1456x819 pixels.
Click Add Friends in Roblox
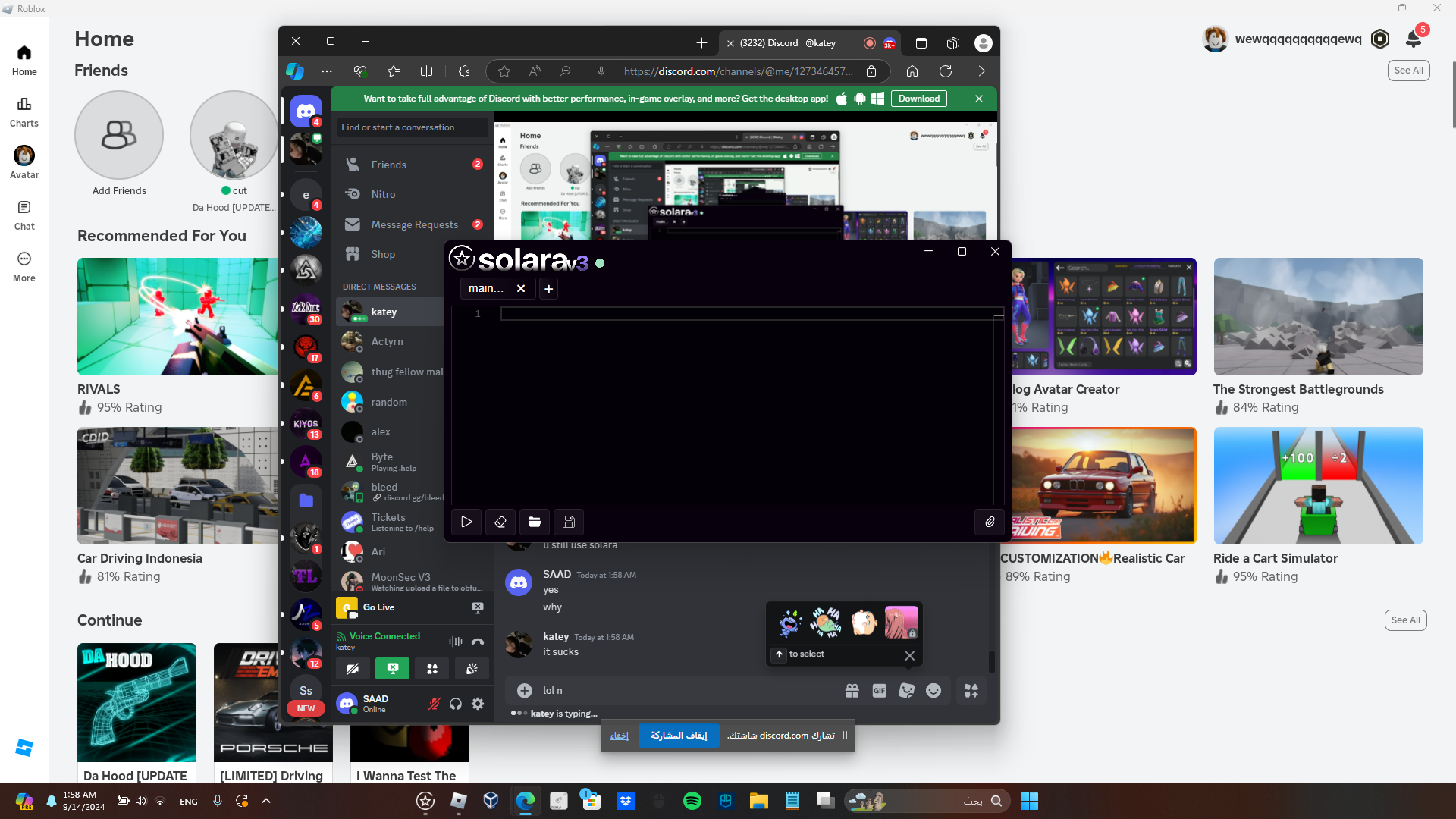119,144
